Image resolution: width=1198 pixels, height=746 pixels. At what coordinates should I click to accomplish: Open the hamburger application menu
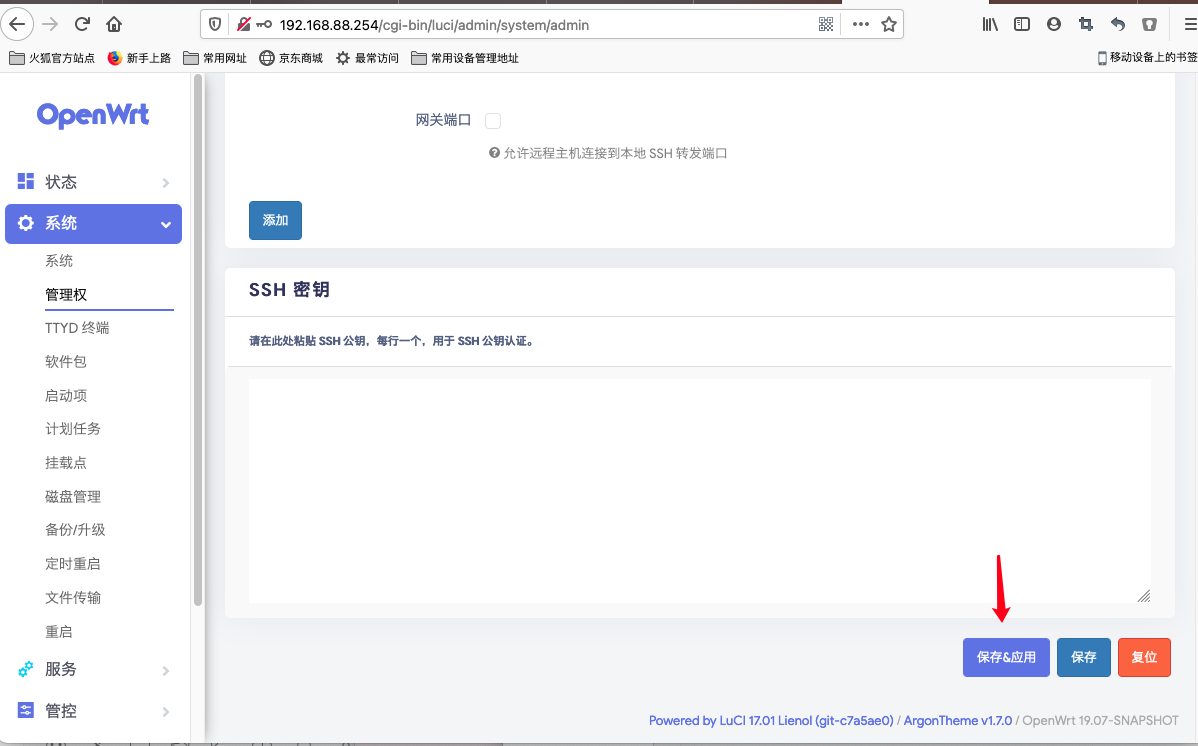pyautogui.click(x=1190, y=24)
